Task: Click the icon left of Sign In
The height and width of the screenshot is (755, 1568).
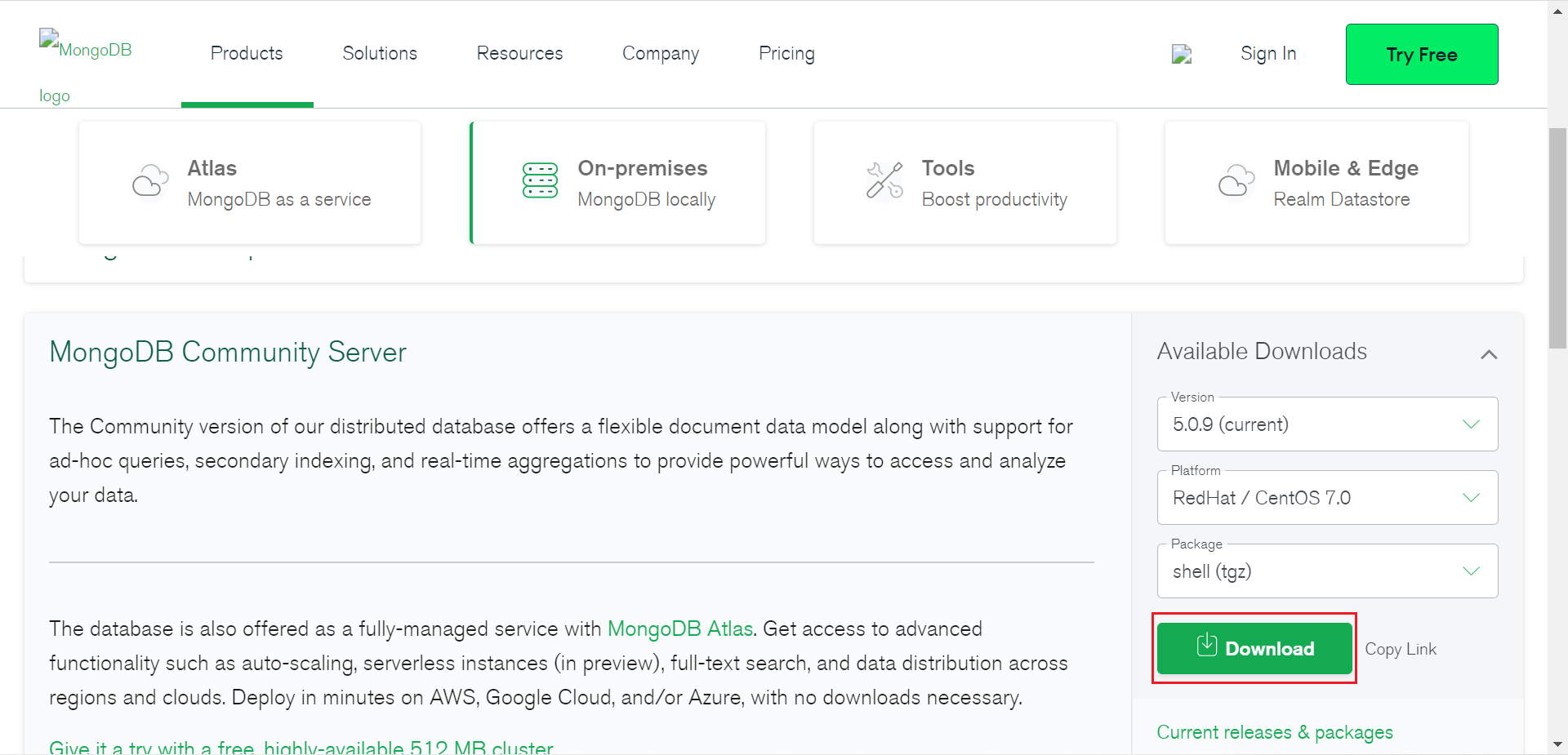Action: click(1182, 55)
